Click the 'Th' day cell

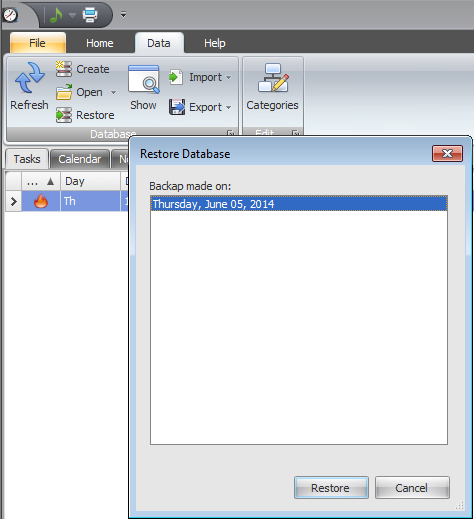coord(90,201)
